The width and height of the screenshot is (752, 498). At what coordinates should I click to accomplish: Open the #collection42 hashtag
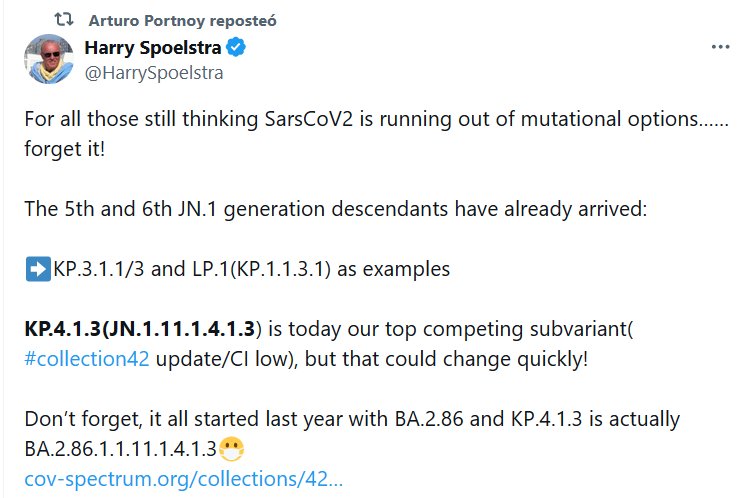tap(86, 359)
